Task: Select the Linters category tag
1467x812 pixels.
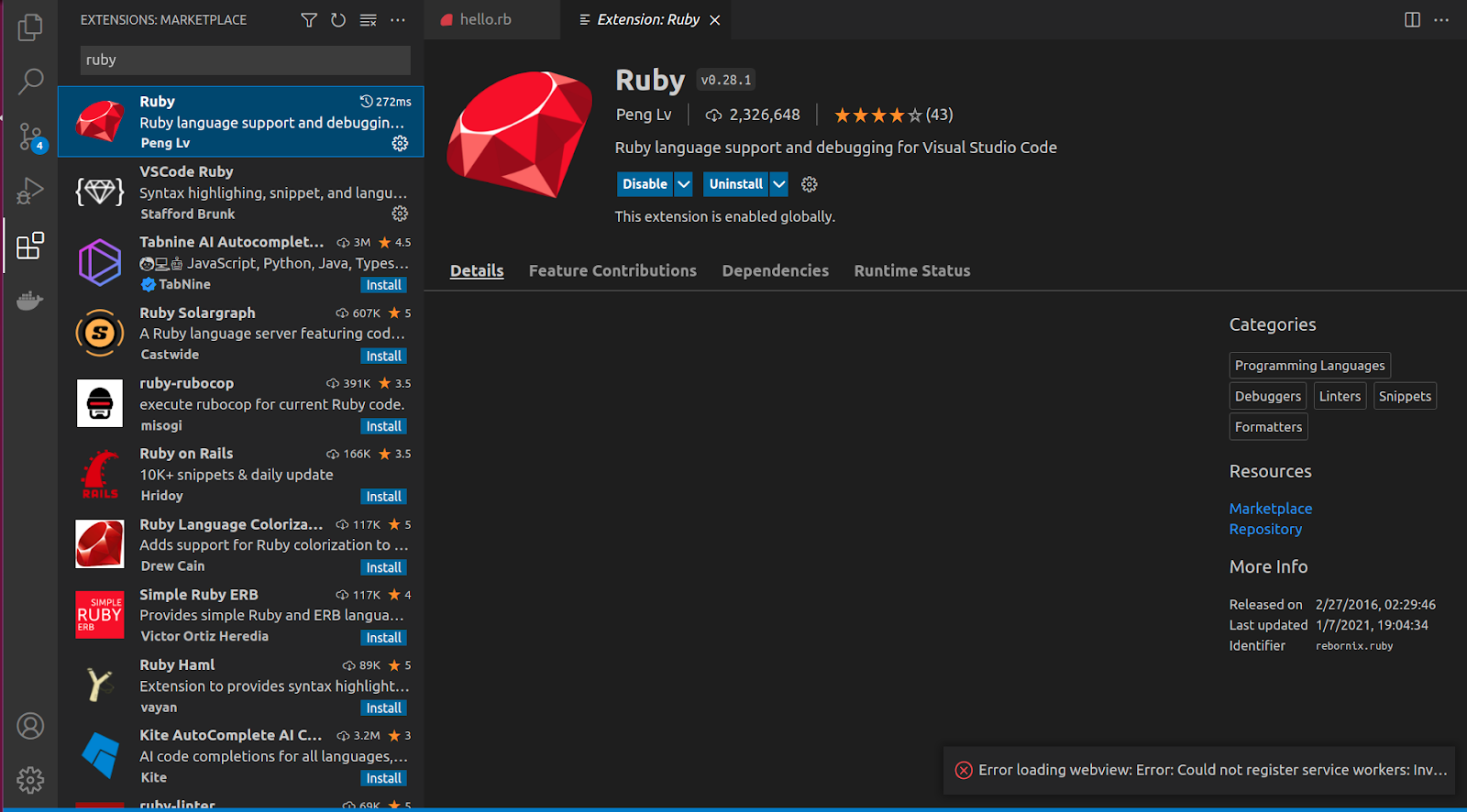Action: click(x=1340, y=396)
